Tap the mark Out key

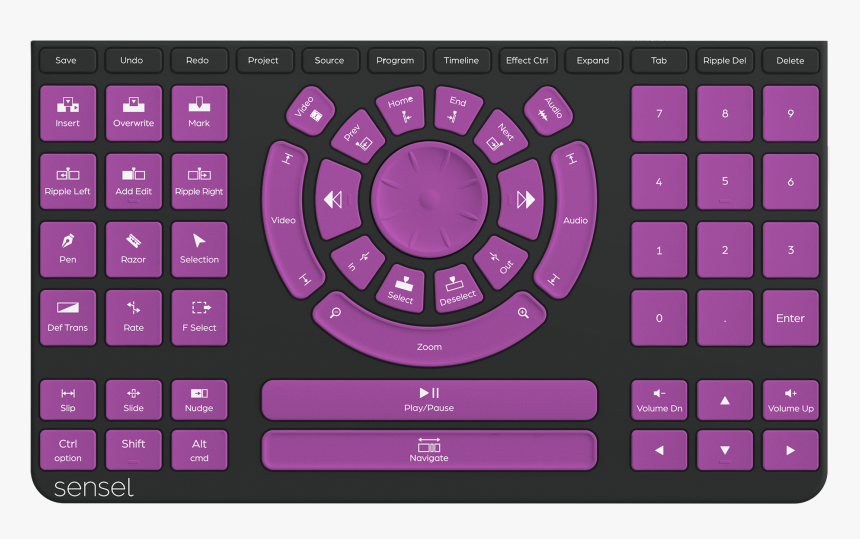pyautogui.click(x=501, y=262)
